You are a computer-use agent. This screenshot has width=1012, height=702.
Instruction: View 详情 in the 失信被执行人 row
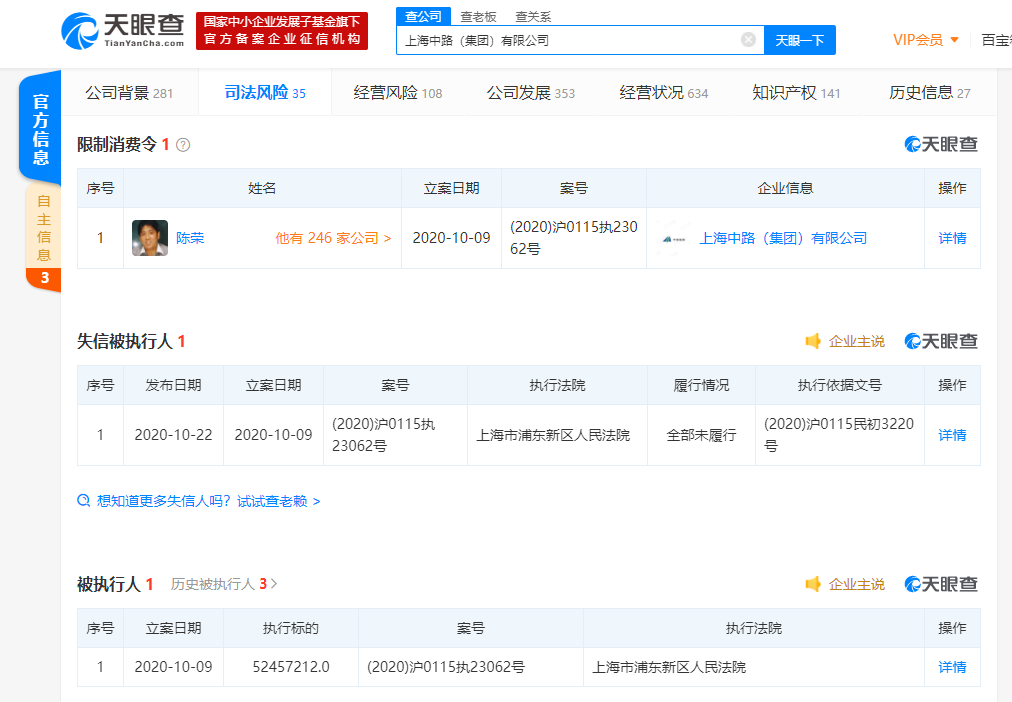pyautogui.click(x=952, y=435)
